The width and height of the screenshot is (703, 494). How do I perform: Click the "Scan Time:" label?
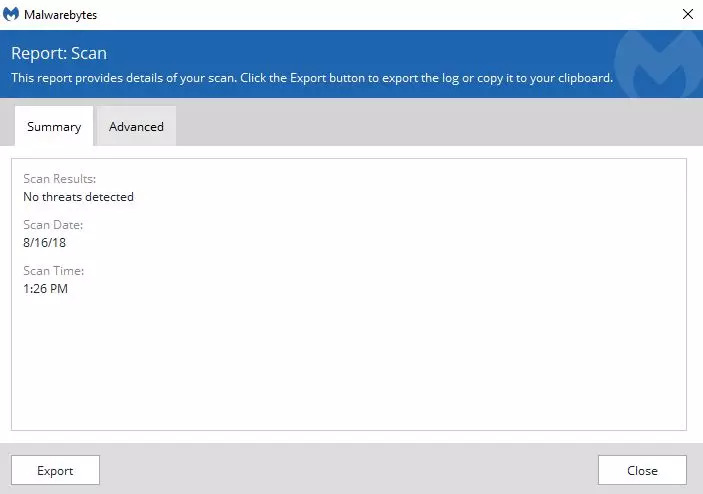point(53,271)
